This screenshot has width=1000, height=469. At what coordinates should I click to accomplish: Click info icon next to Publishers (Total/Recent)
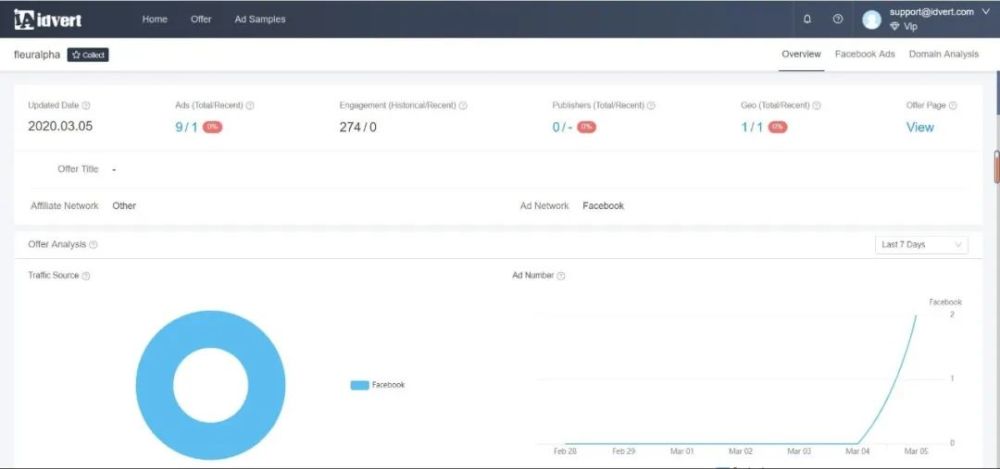(651, 106)
